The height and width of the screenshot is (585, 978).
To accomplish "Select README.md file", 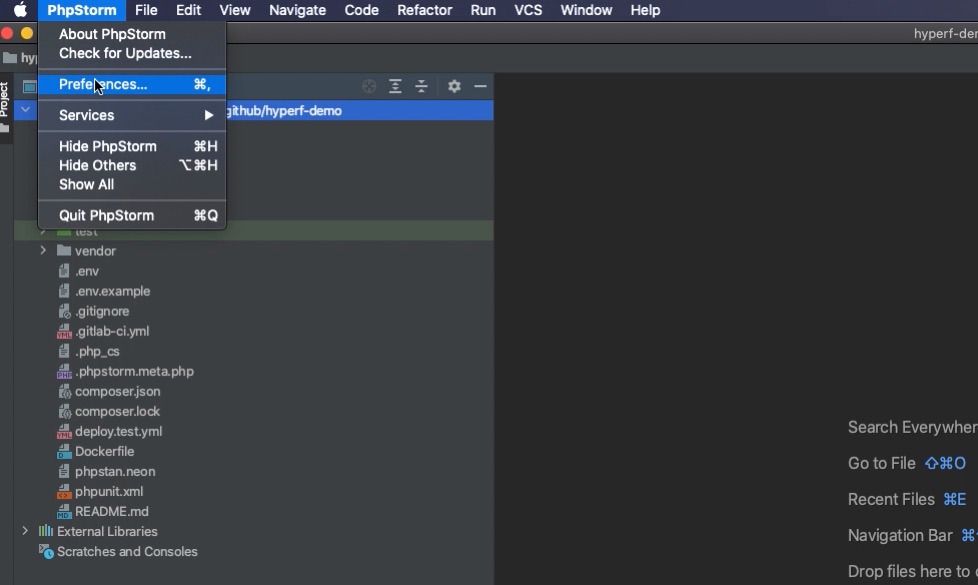I will [112, 511].
